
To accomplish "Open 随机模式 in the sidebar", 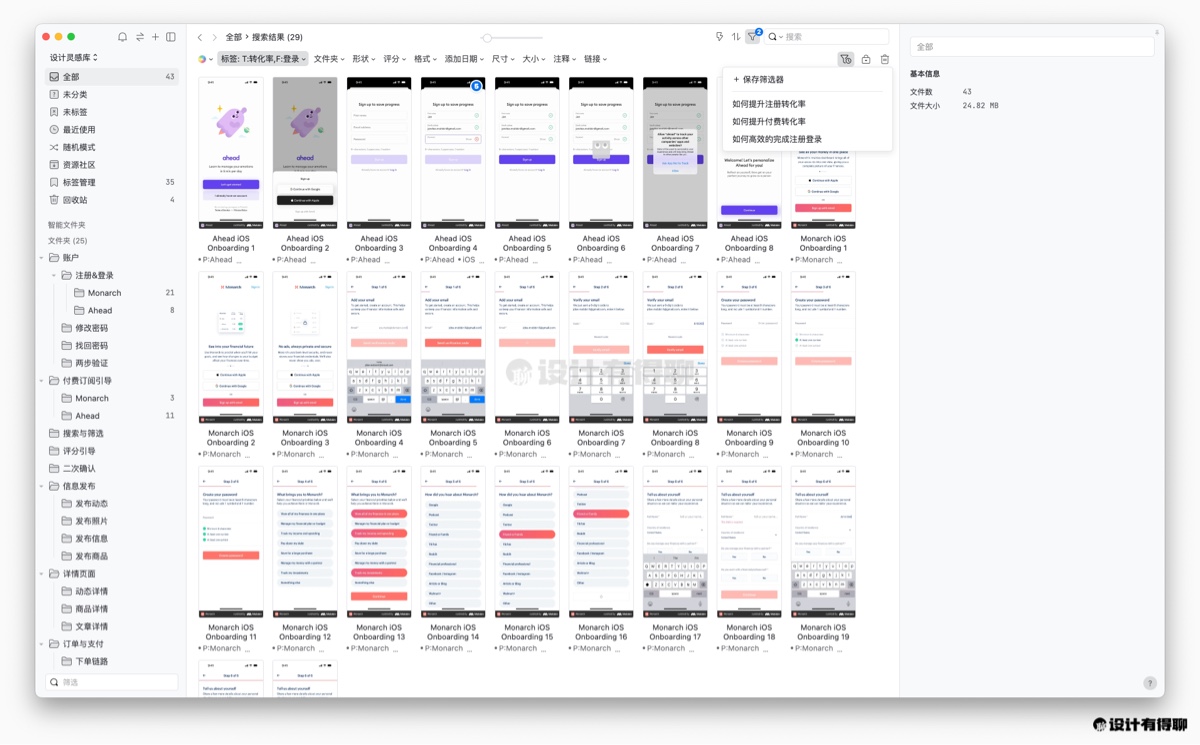I will pos(113,147).
